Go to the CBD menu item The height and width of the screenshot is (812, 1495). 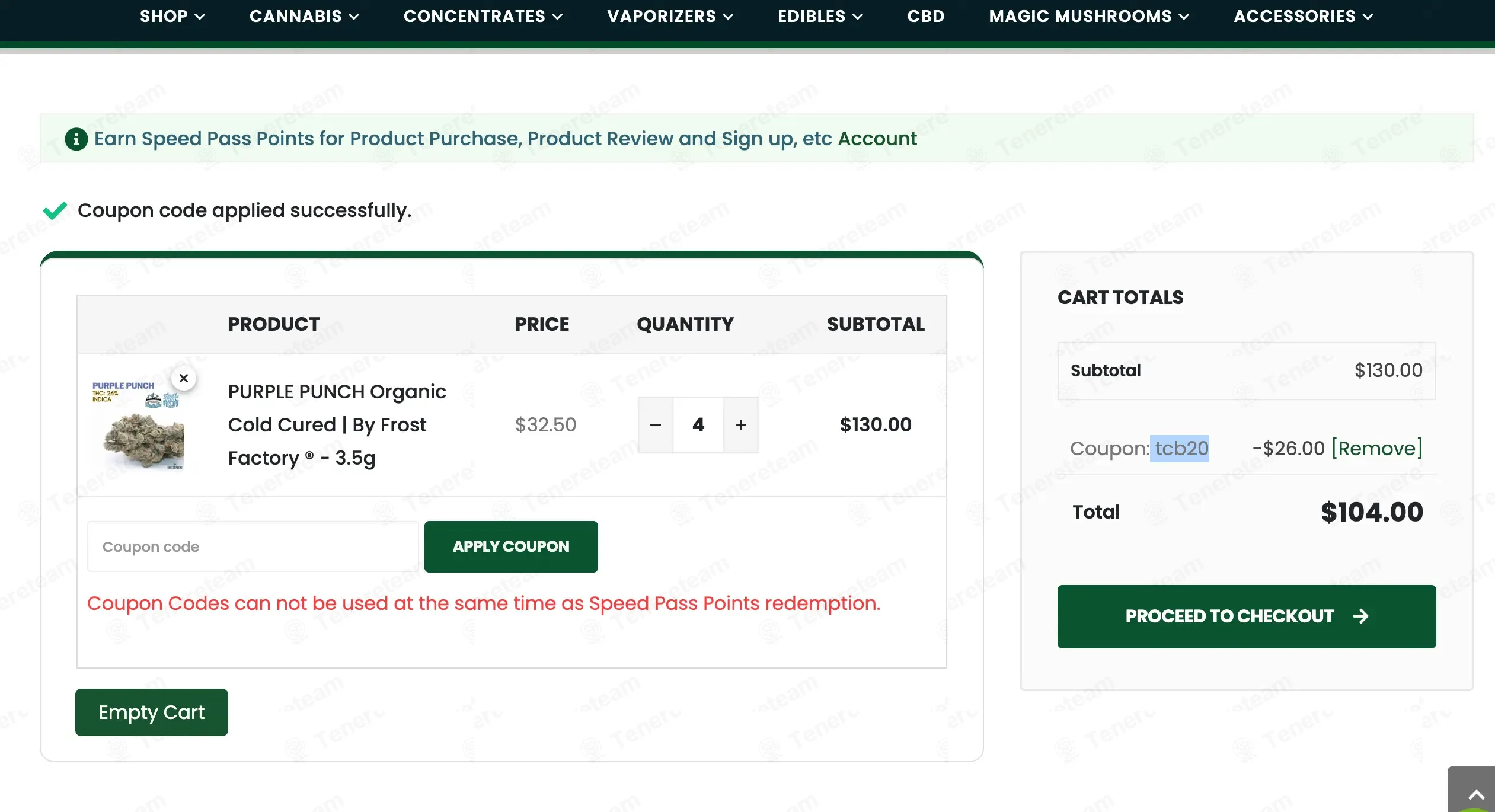coord(925,16)
